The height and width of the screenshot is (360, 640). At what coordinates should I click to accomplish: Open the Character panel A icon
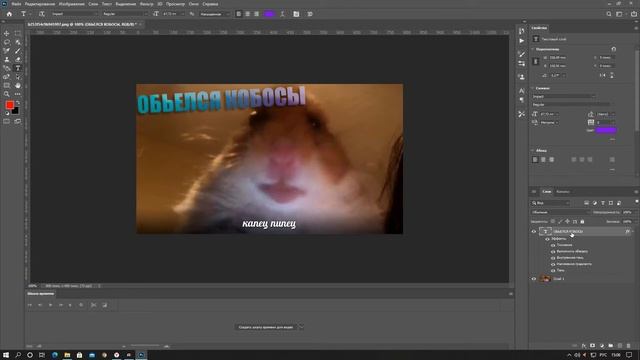522,91
